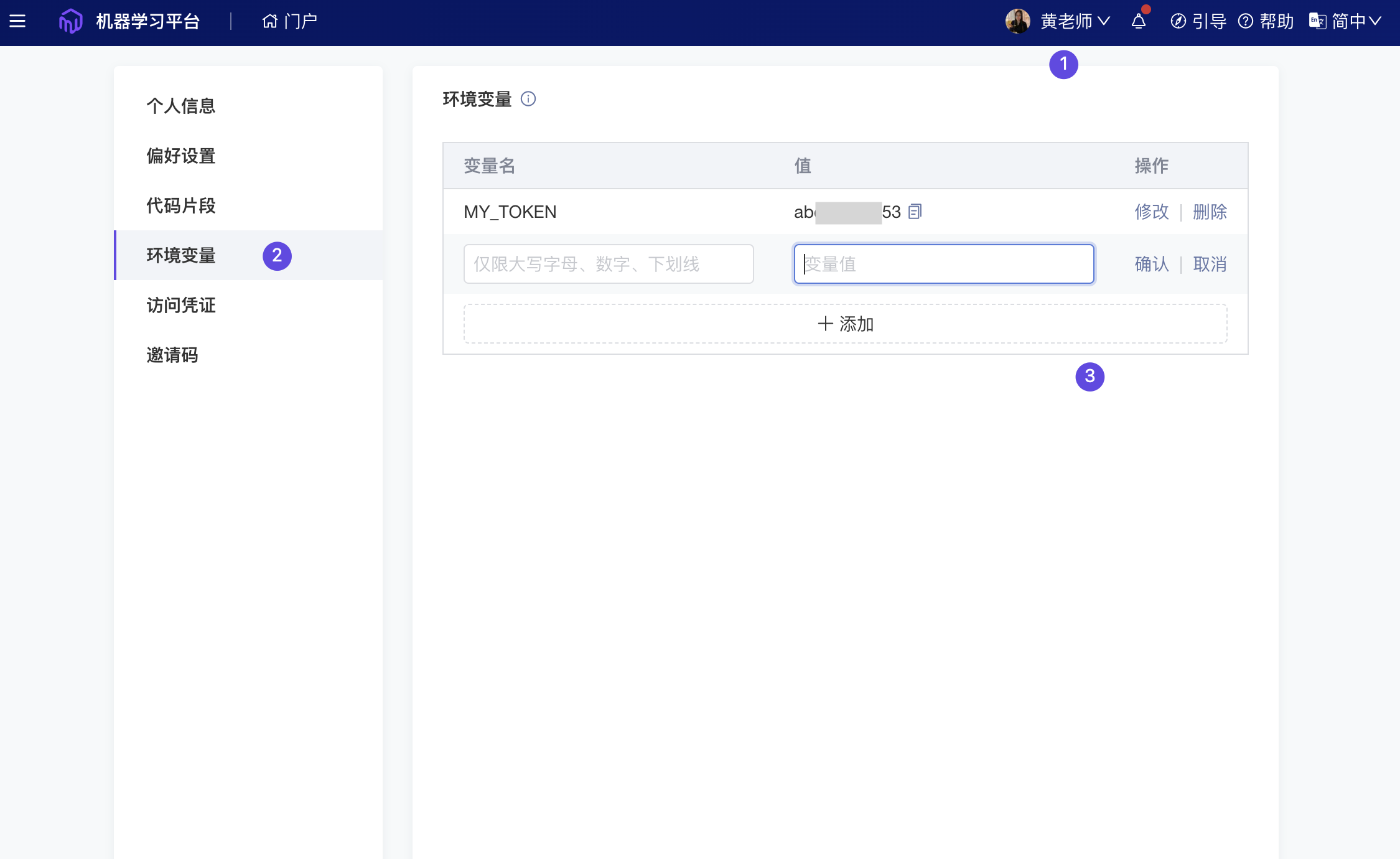The width and height of the screenshot is (1400, 859).
Task: Copy the MY_TOKEN value using copy icon
Action: click(x=914, y=211)
